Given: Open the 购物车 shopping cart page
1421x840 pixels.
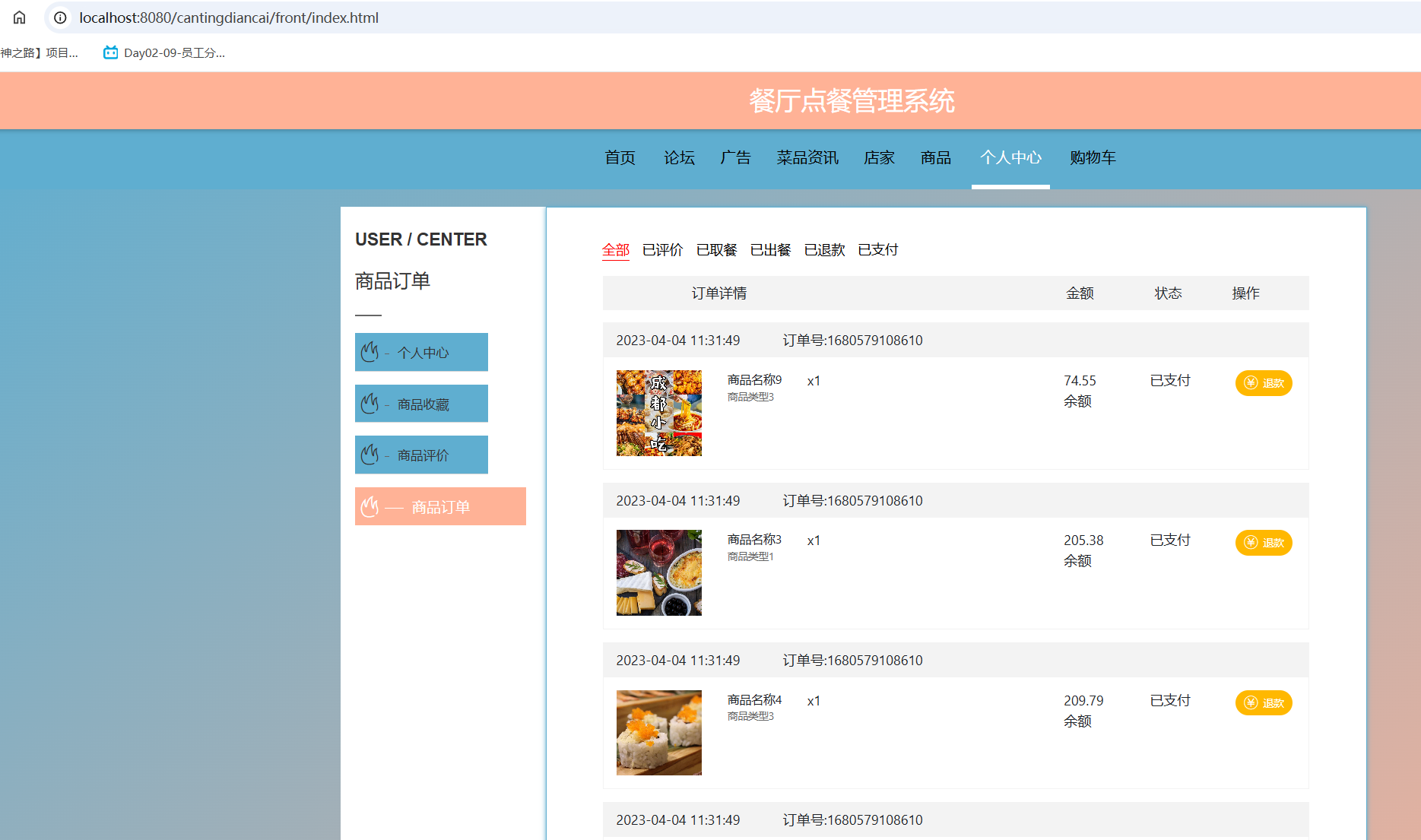Looking at the screenshot, I should (1092, 157).
